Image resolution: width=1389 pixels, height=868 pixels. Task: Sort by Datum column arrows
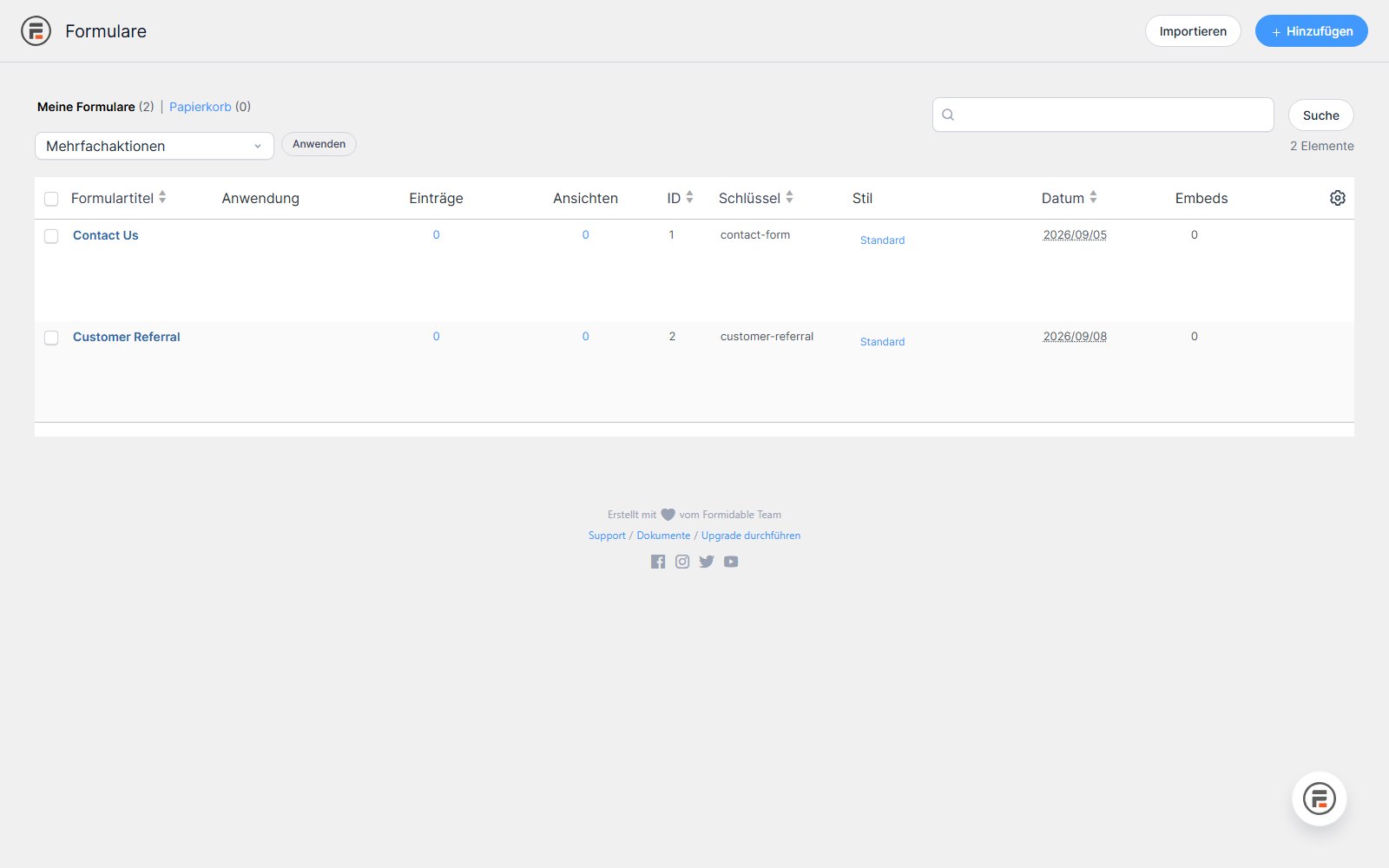pos(1093,197)
